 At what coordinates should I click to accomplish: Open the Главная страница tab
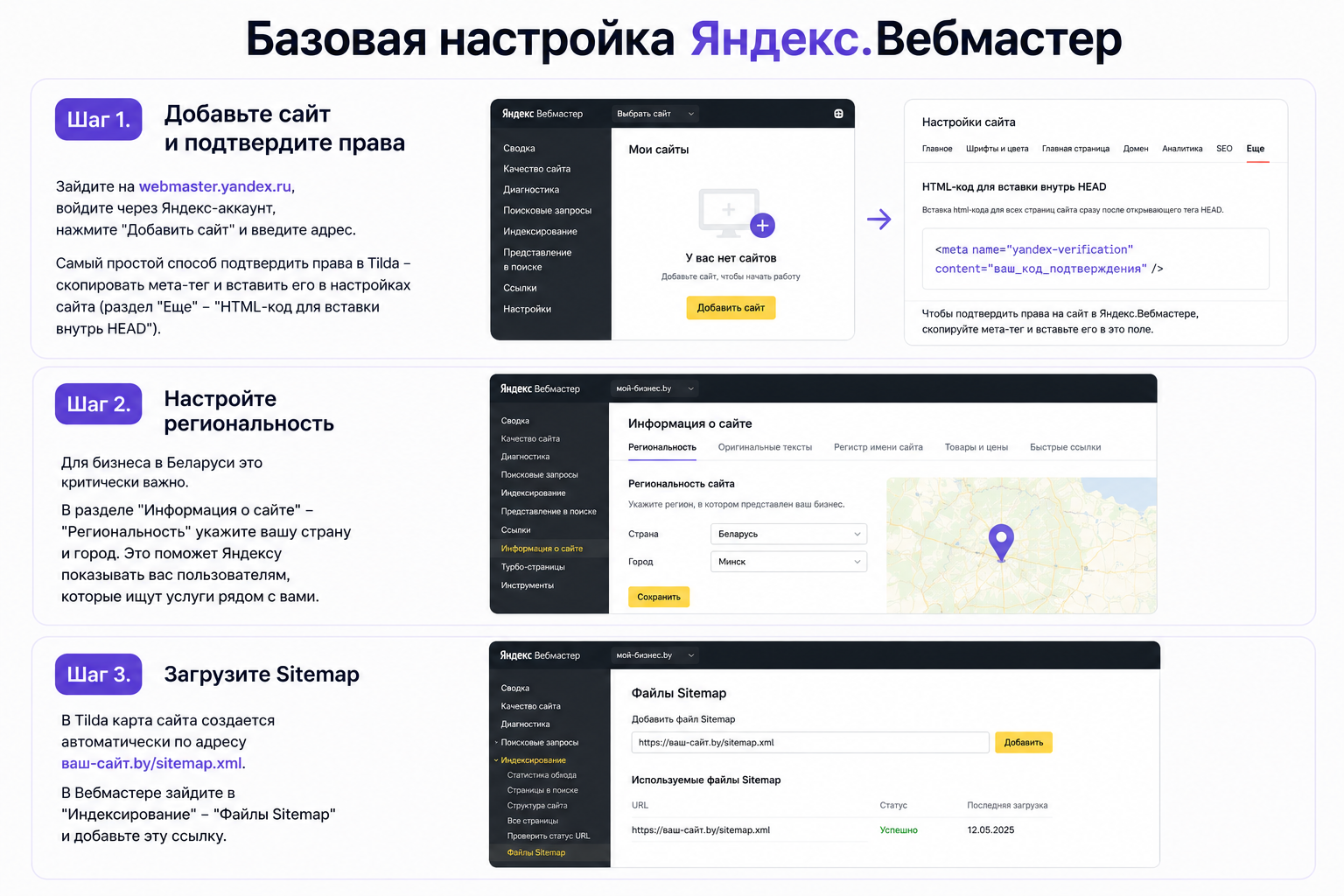pos(1075,149)
